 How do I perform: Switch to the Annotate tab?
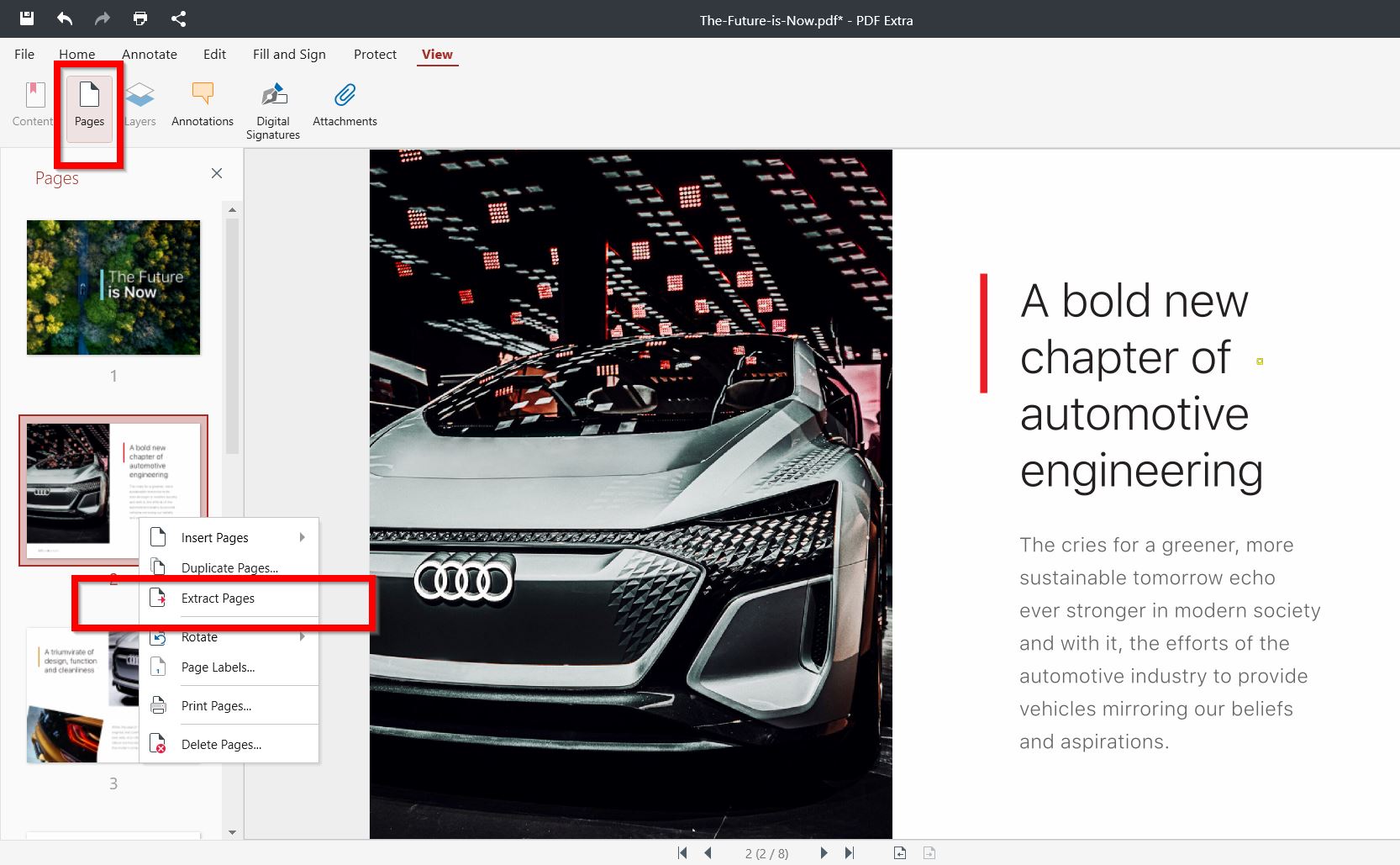150,54
